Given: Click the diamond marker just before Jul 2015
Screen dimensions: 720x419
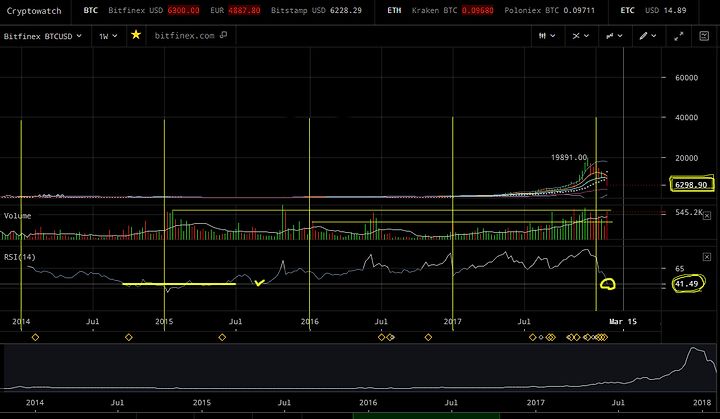Looking at the screenshot, I should tap(222, 337).
